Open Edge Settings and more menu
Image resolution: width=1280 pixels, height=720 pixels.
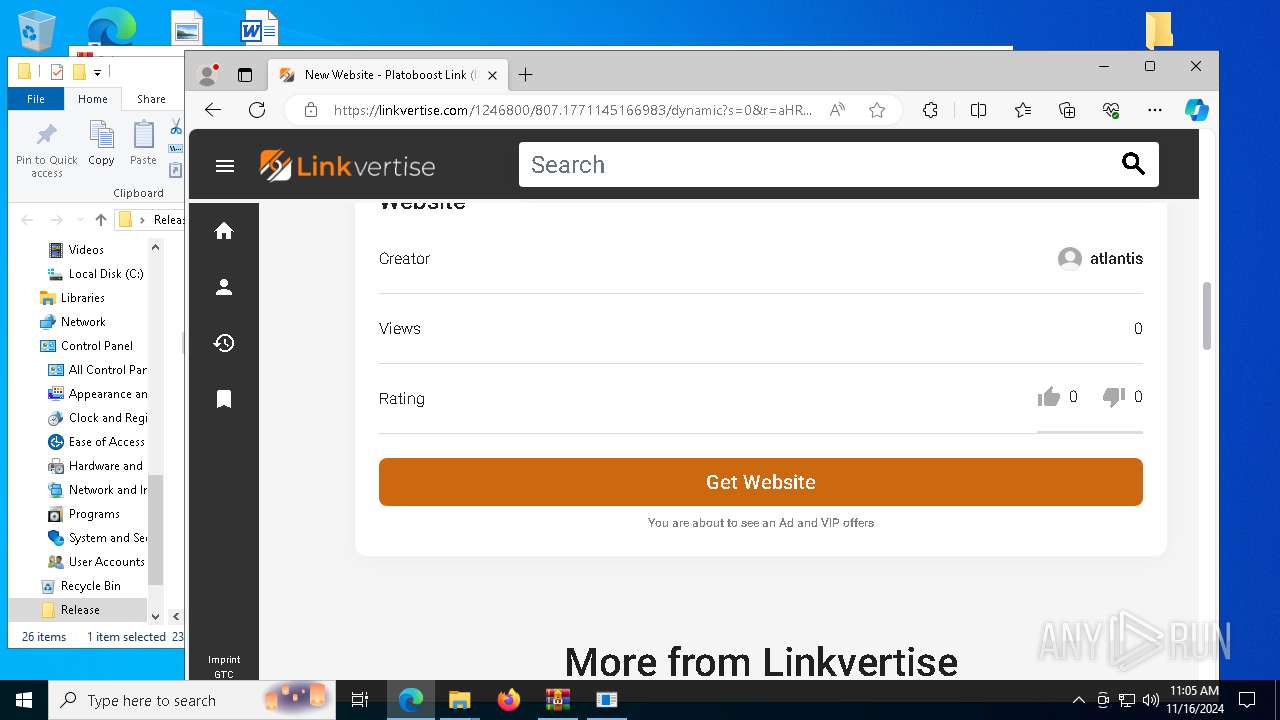pos(1155,110)
